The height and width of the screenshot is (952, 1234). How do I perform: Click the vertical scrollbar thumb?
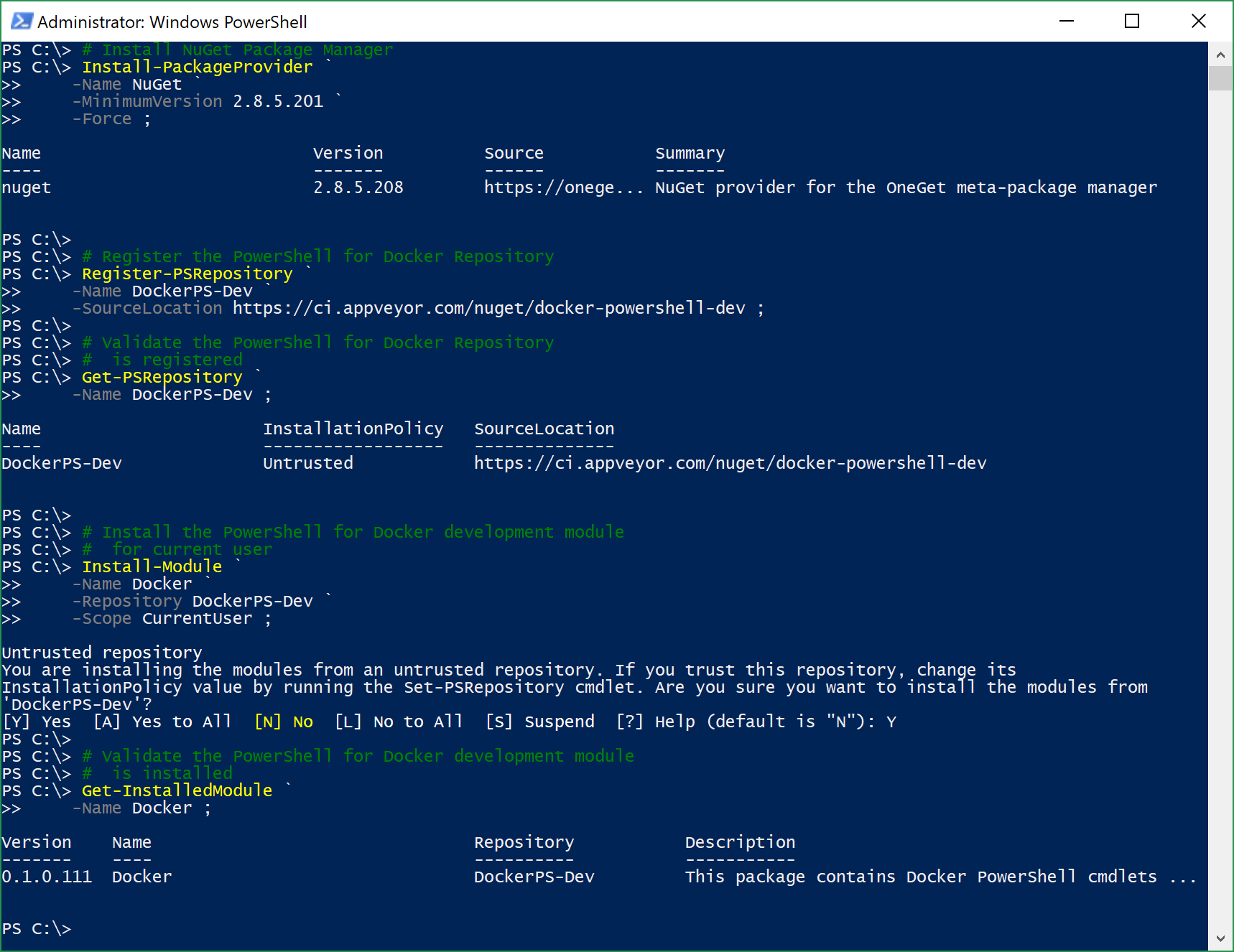[x=1220, y=78]
